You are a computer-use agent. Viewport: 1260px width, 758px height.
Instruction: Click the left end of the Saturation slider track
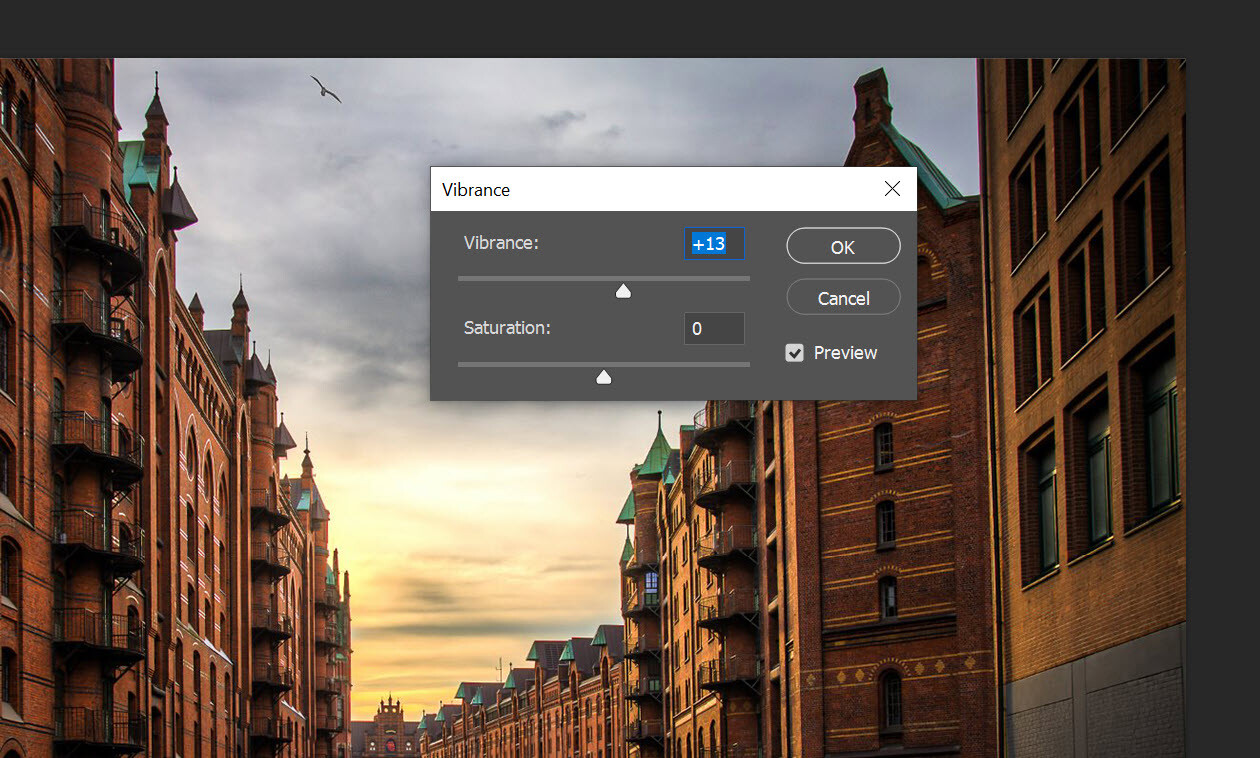(x=460, y=364)
